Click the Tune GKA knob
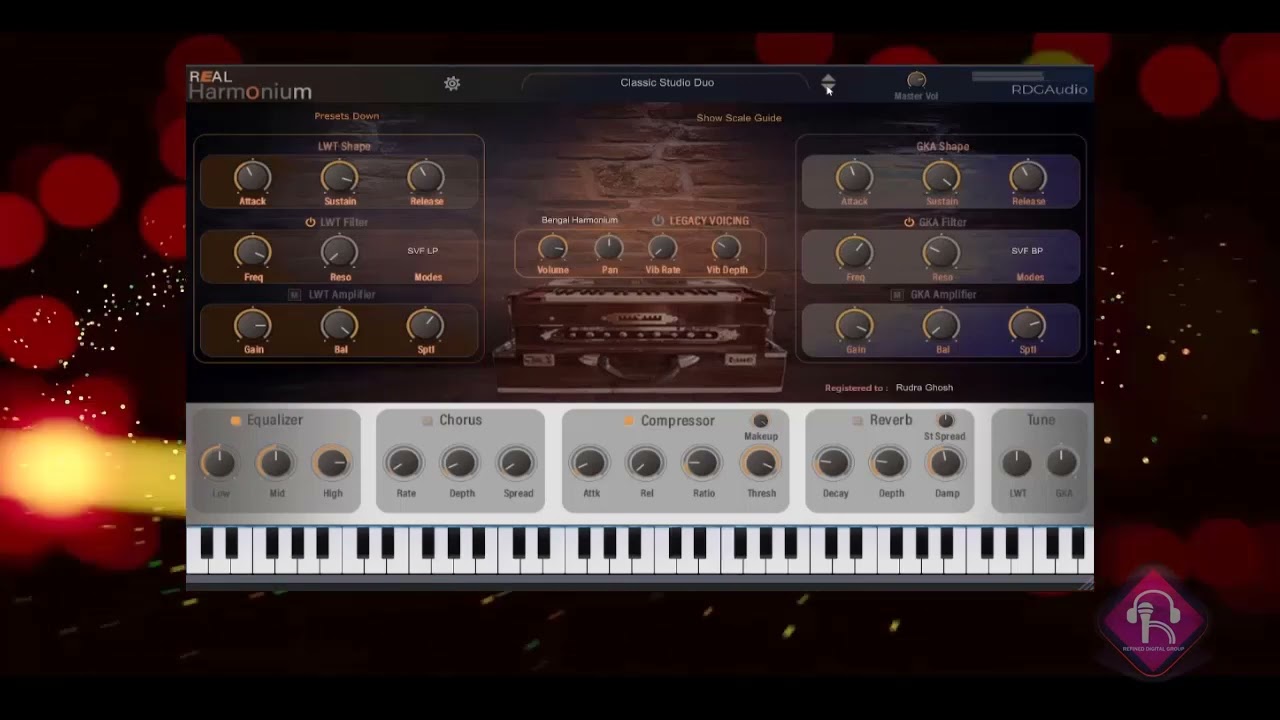The image size is (1280, 720). point(1062,463)
